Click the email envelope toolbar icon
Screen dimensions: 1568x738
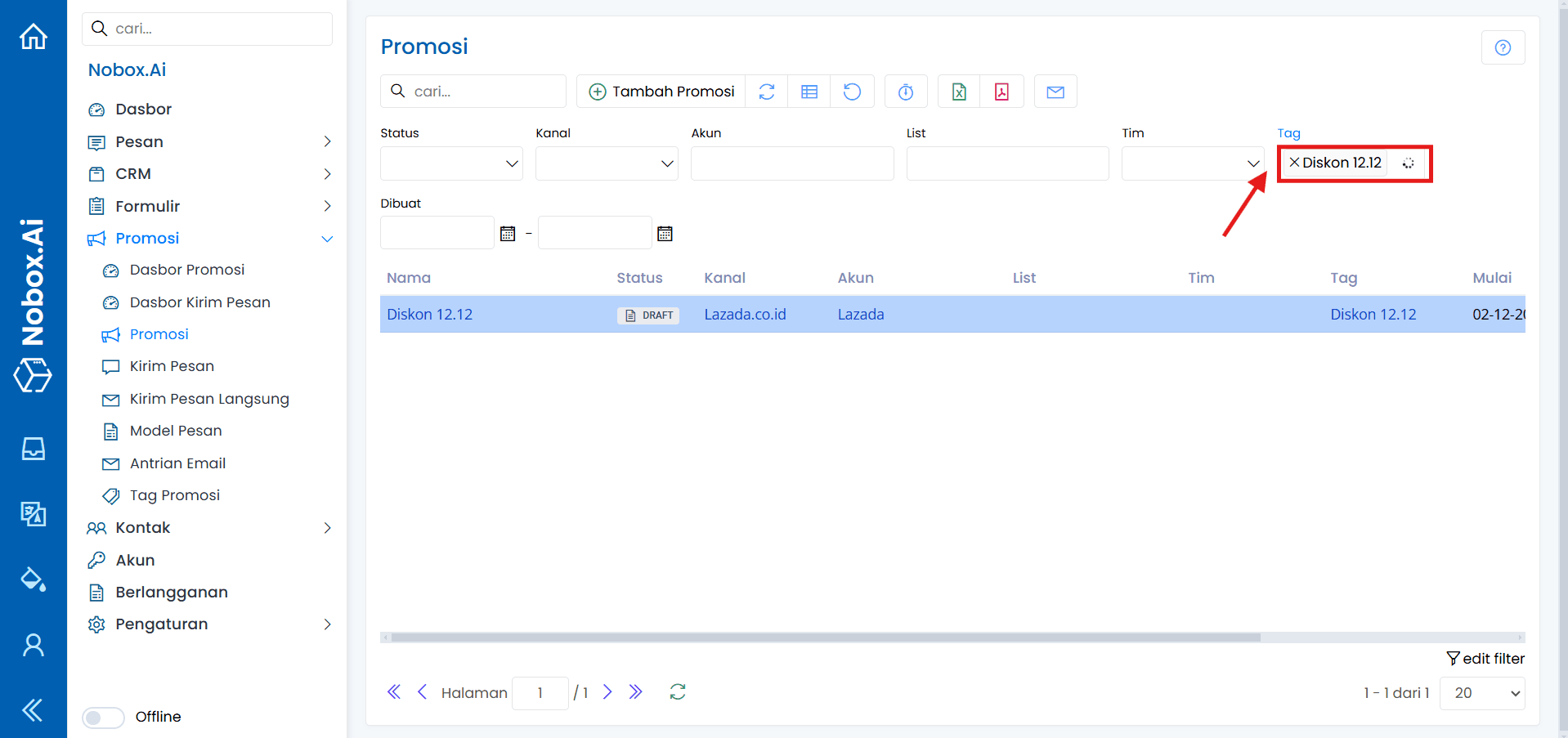point(1055,92)
